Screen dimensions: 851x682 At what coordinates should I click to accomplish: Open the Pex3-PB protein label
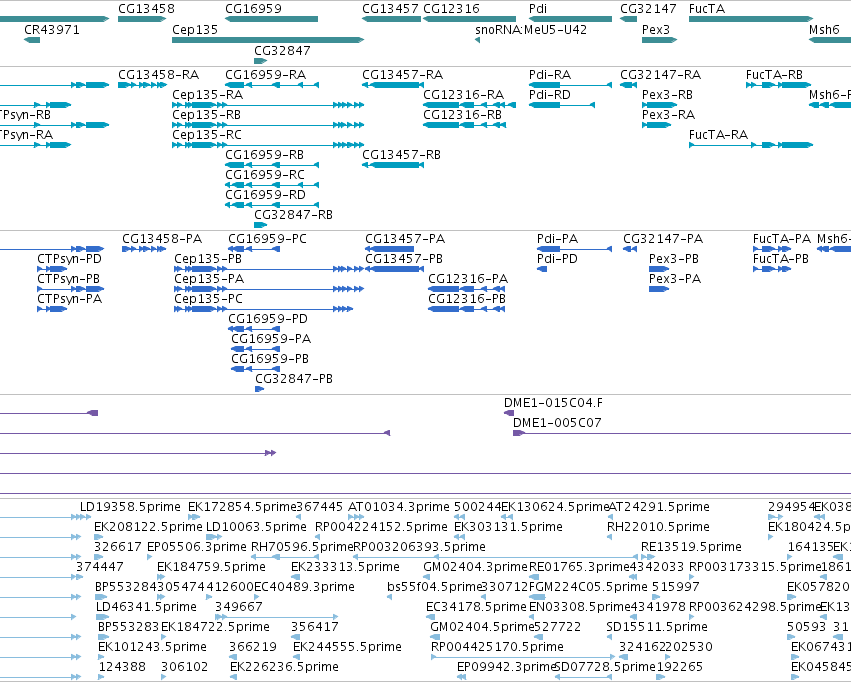tap(674, 259)
